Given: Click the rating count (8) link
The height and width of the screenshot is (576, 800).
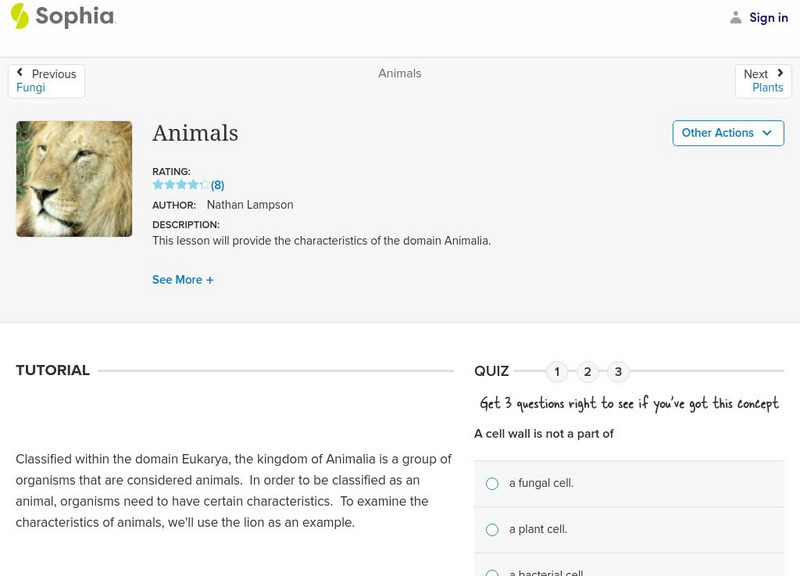Looking at the screenshot, I should pos(217,185).
